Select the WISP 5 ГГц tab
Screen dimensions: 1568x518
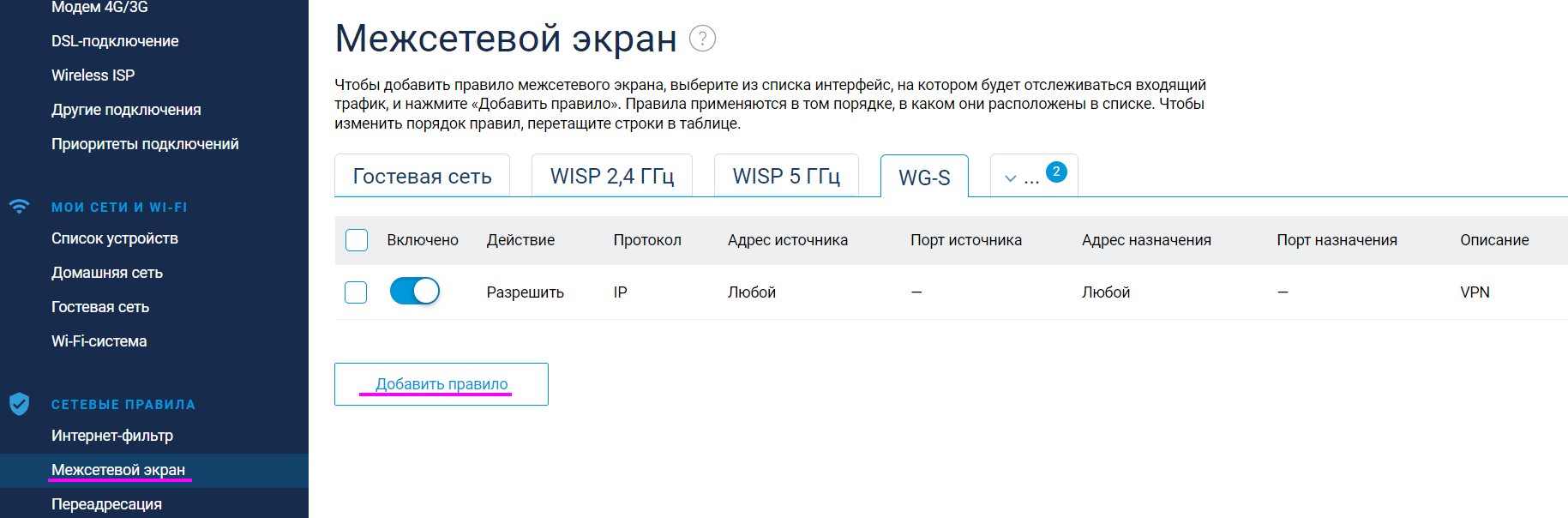tap(786, 176)
